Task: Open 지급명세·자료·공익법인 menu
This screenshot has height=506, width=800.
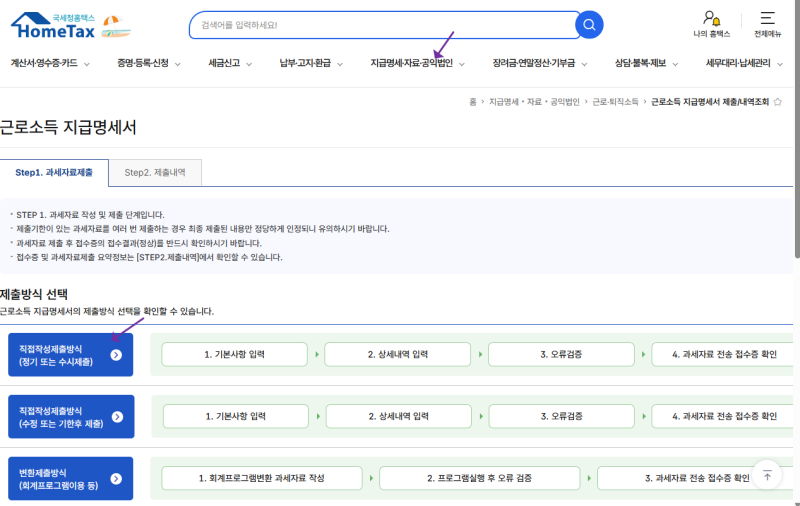Action: click(x=411, y=63)
